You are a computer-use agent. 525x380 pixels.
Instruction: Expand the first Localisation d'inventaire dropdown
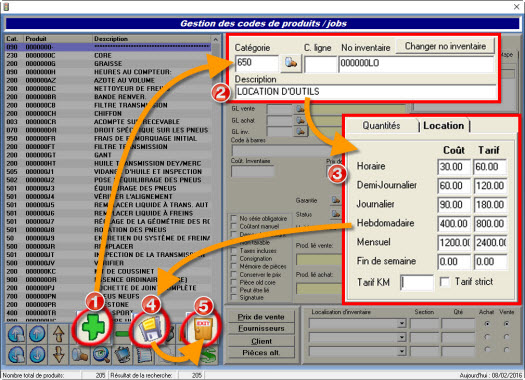click(x=401, y=324)
